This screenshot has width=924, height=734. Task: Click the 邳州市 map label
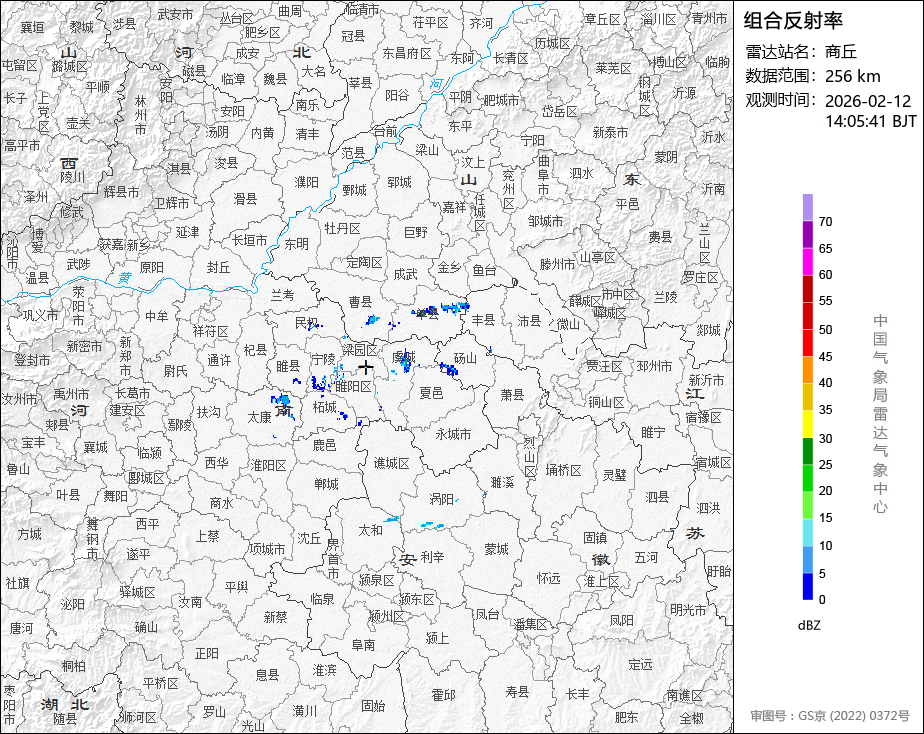[x=654, y=366]
